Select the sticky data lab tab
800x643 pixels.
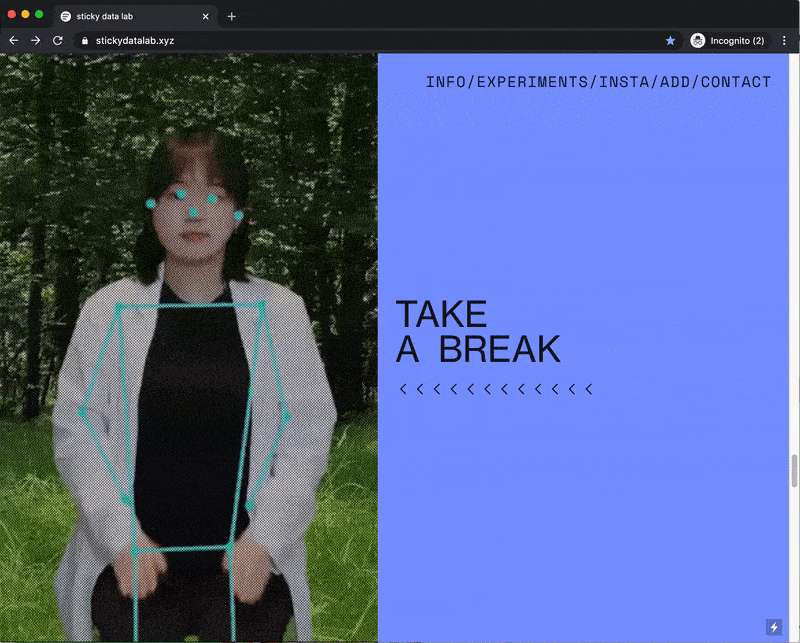point(135,16)
